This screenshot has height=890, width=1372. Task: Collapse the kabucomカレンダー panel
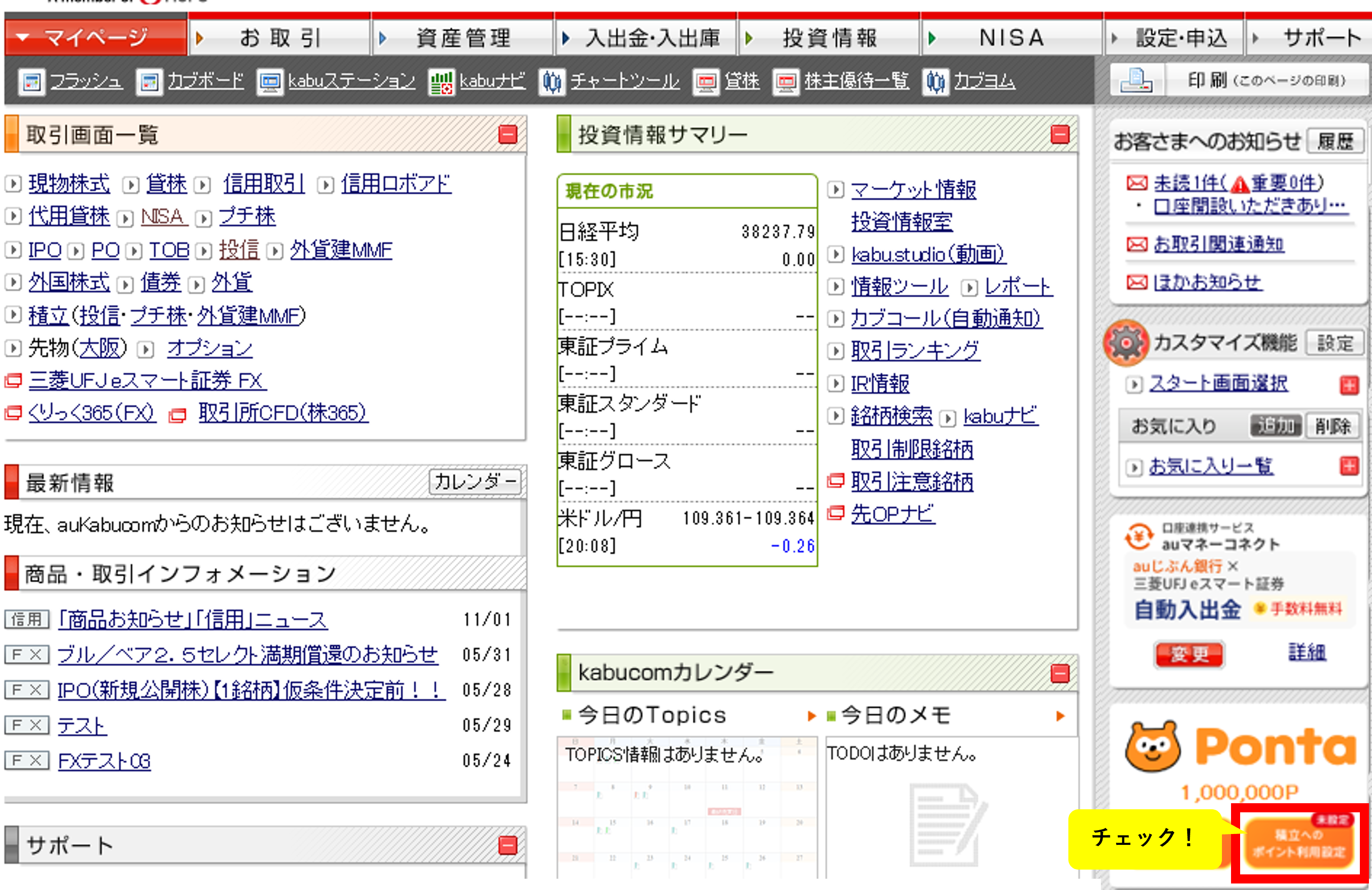coord(1060,673)
